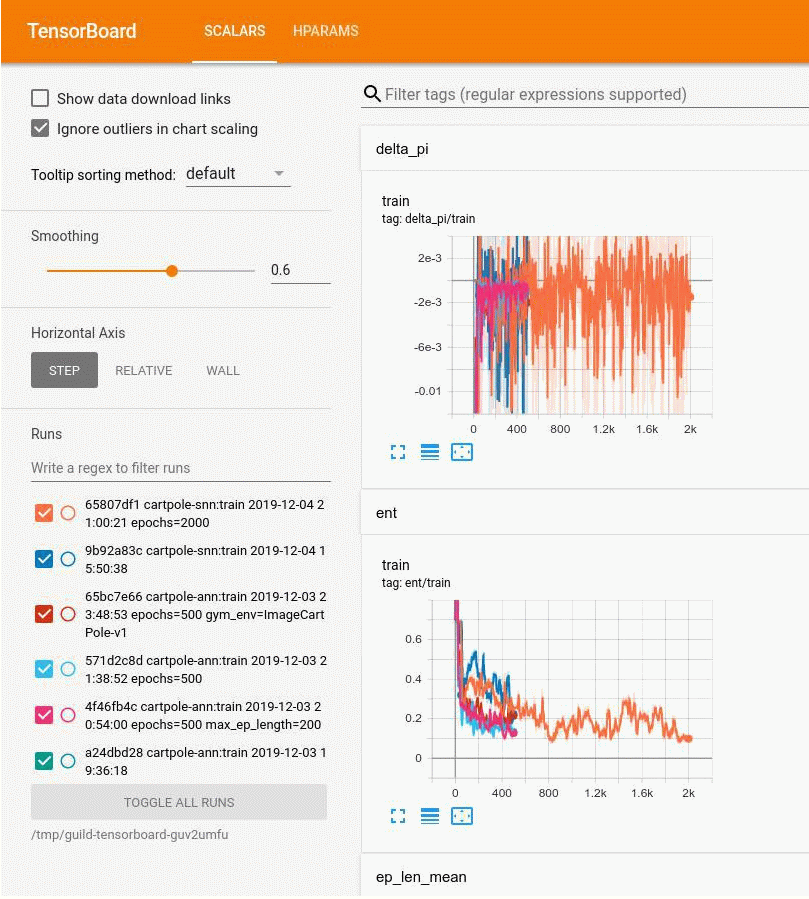Fit domain to data on ent chart
809x899 pixels.
pos(461,816)
